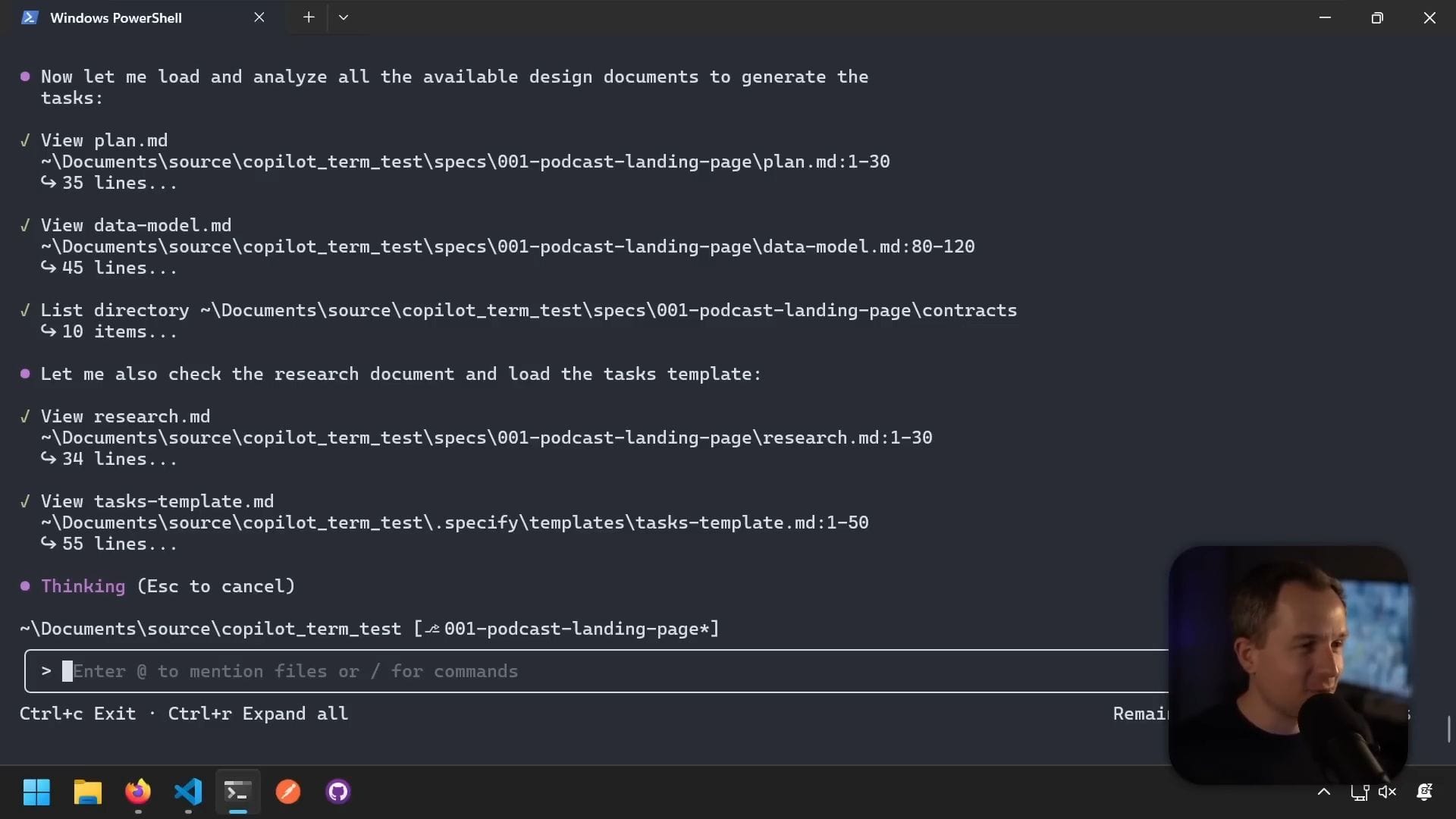
Task: Launch Firefox from taskbar
Action: [138, 792]
